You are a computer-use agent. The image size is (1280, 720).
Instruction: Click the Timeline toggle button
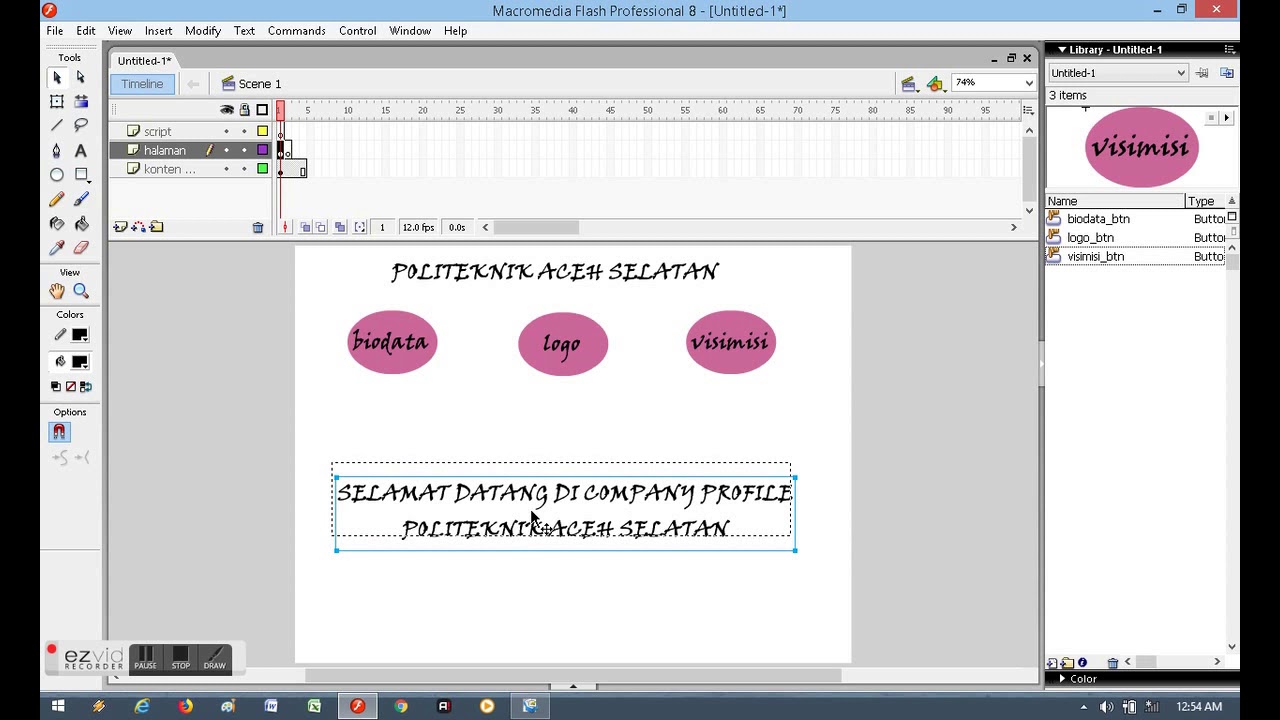(142, 84)
